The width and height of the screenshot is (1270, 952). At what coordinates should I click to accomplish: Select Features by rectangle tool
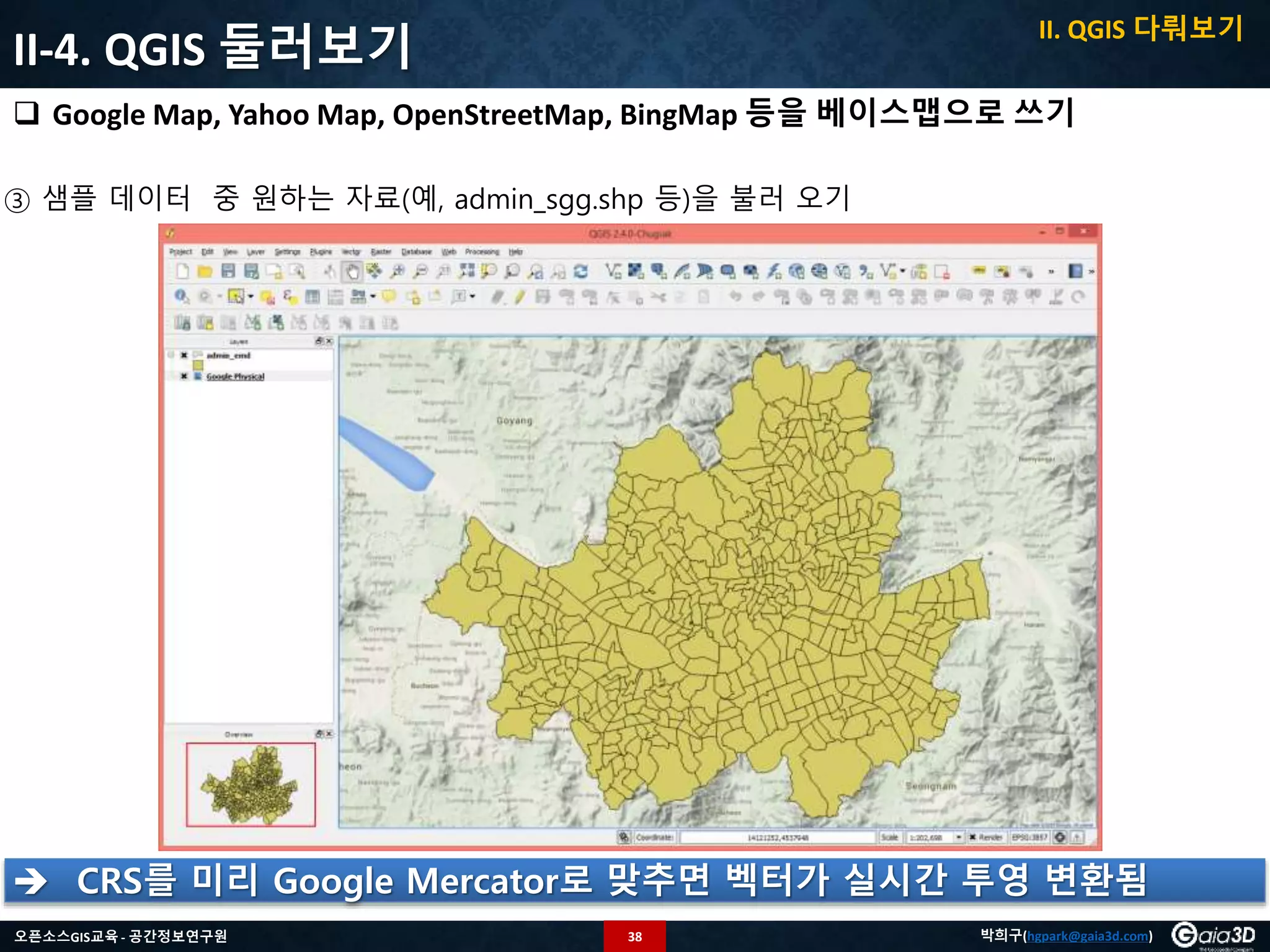click(x=236, y=297)
